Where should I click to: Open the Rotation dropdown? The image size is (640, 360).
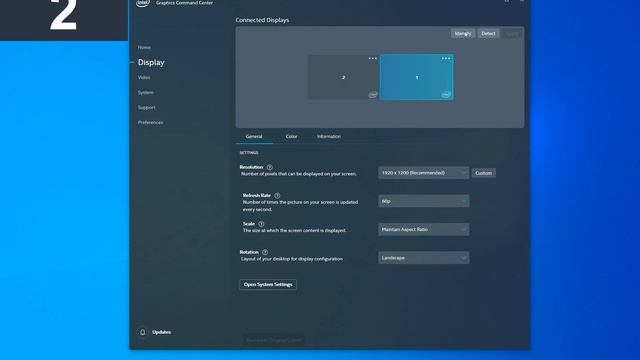click(424, 258)
